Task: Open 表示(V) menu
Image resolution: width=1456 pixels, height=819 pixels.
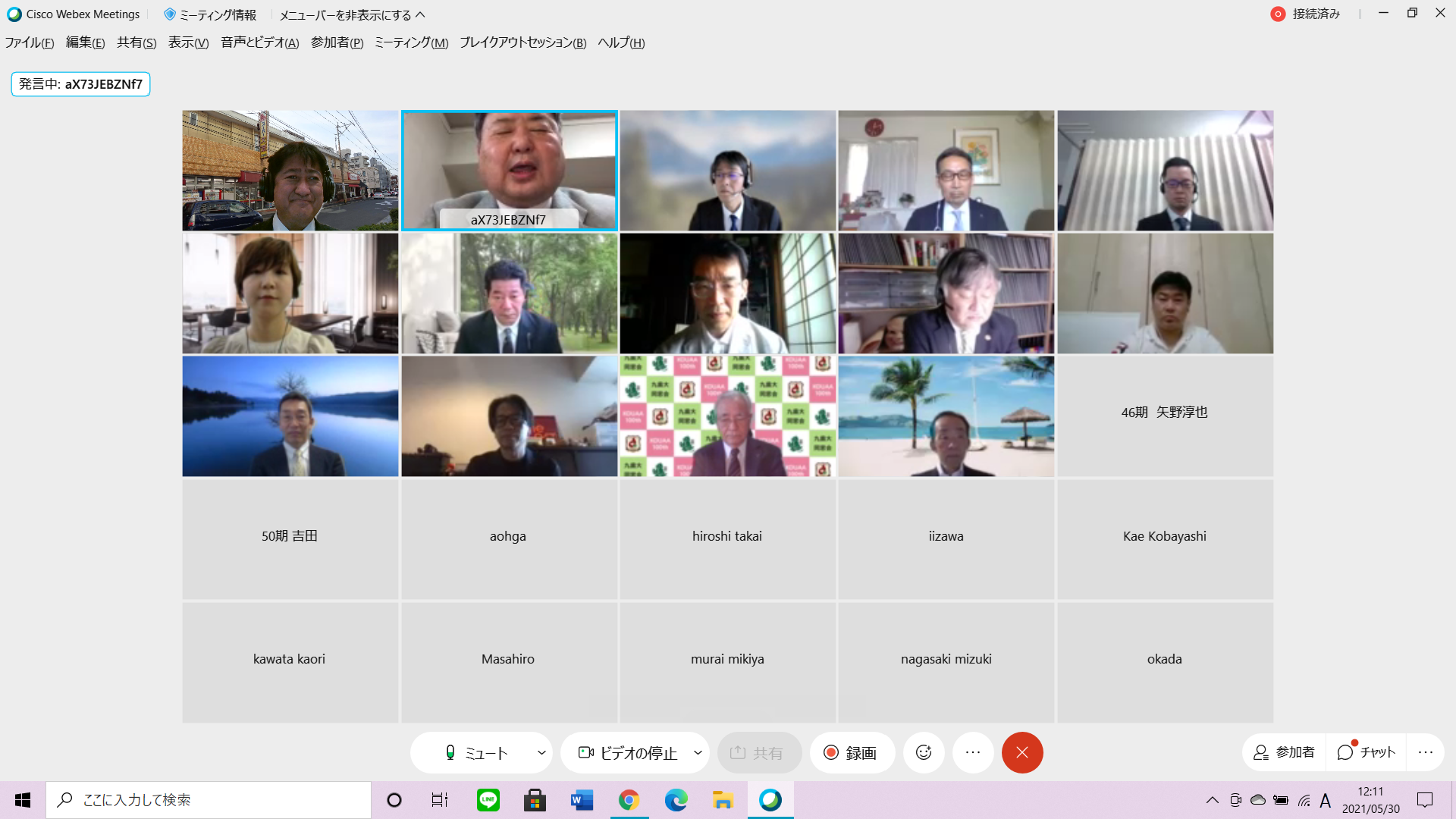Action: click(188, 42)
